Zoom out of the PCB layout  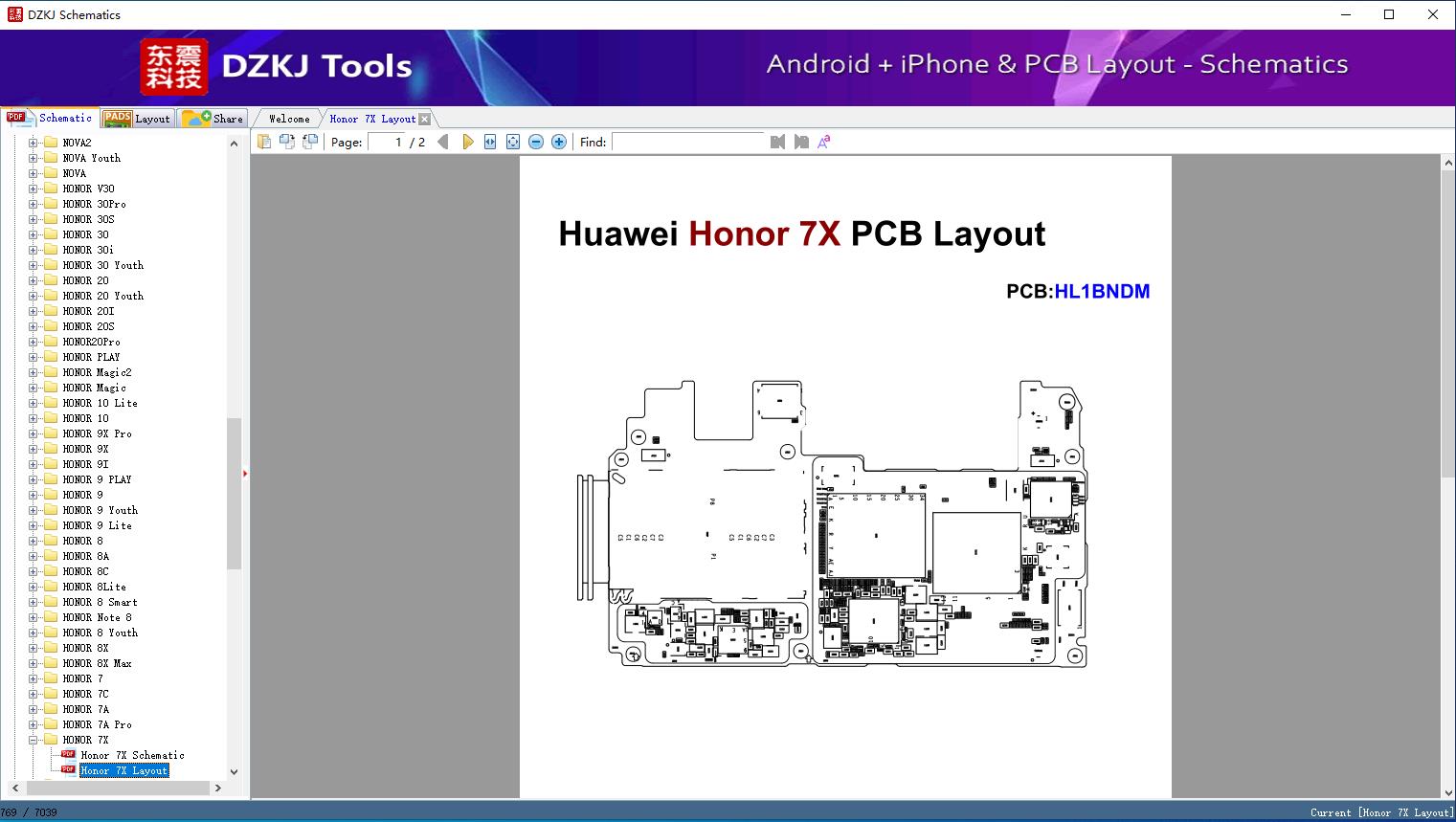point(536,142)
